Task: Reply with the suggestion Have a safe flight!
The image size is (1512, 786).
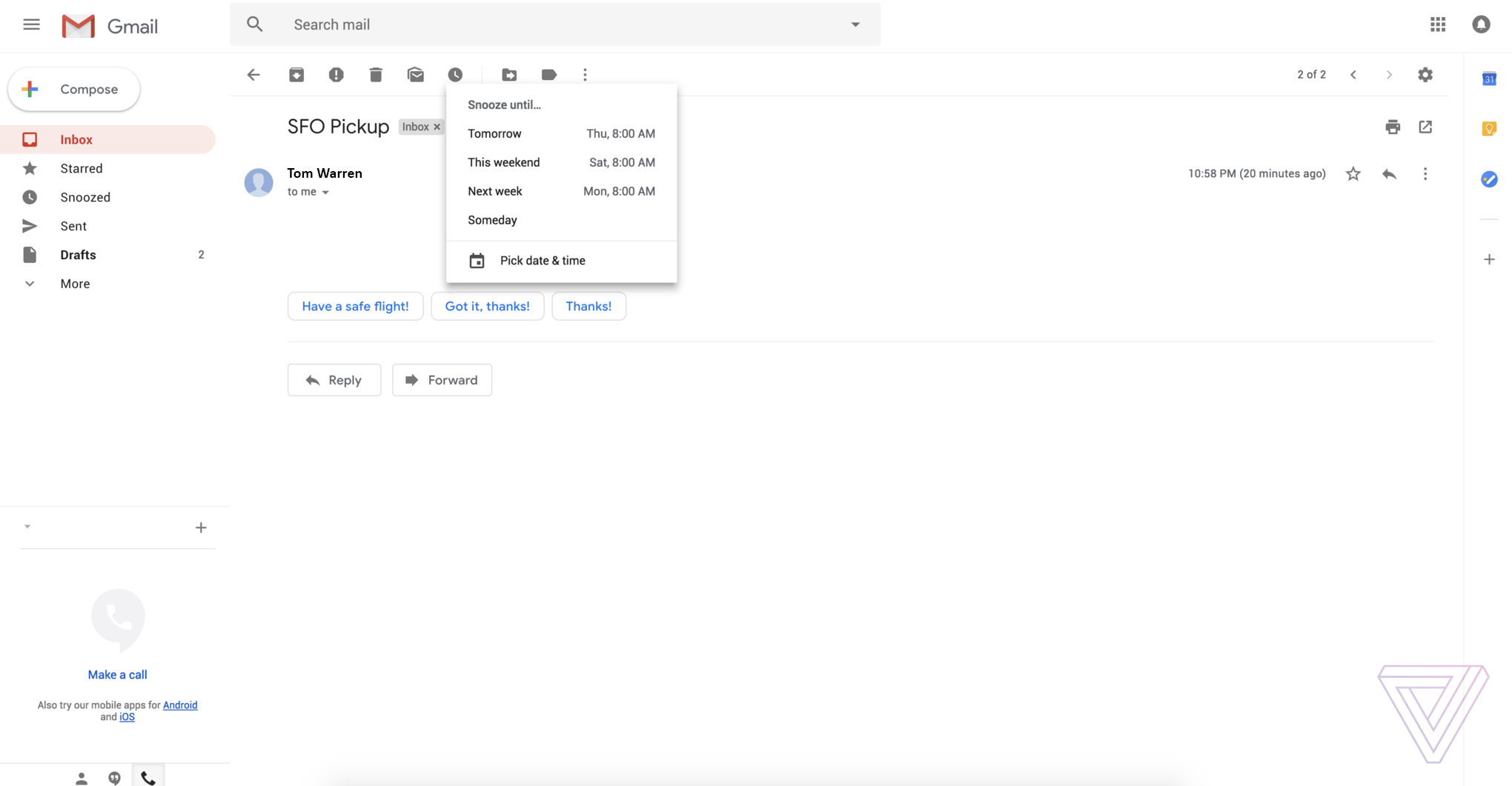Action: [355, 306]
